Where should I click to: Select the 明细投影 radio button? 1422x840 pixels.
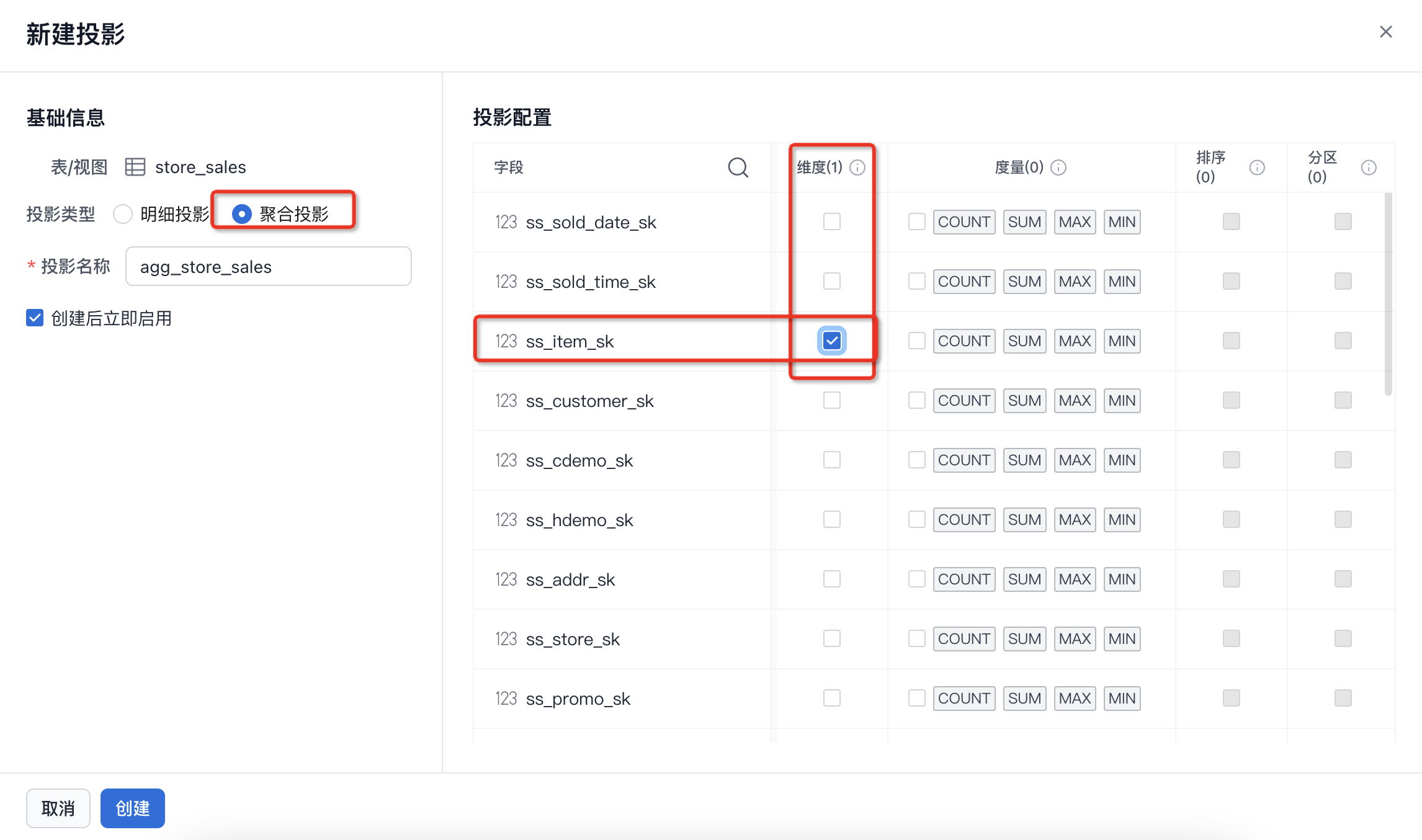pos(123,214)
